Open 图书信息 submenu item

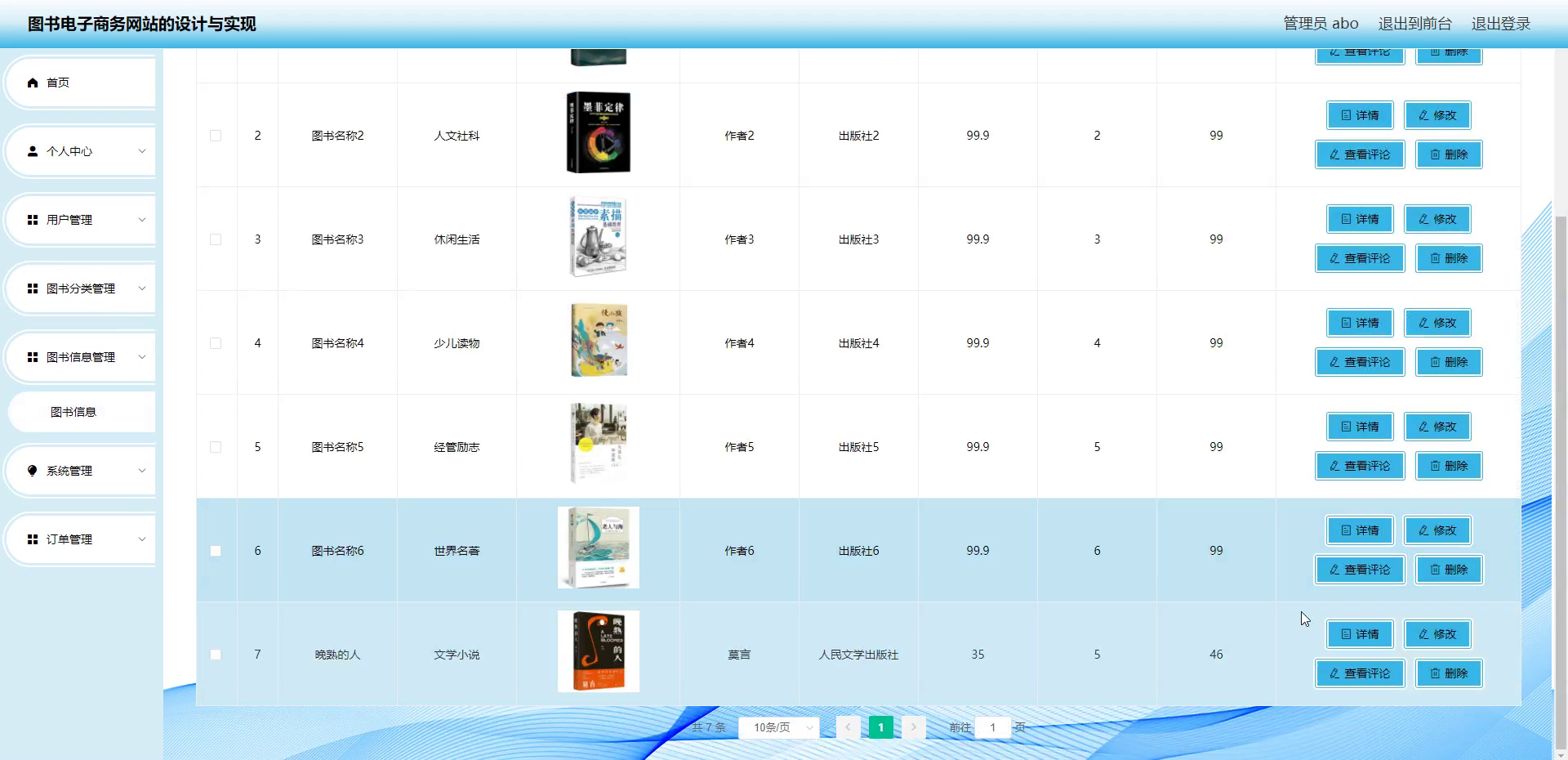coord(82,412)
